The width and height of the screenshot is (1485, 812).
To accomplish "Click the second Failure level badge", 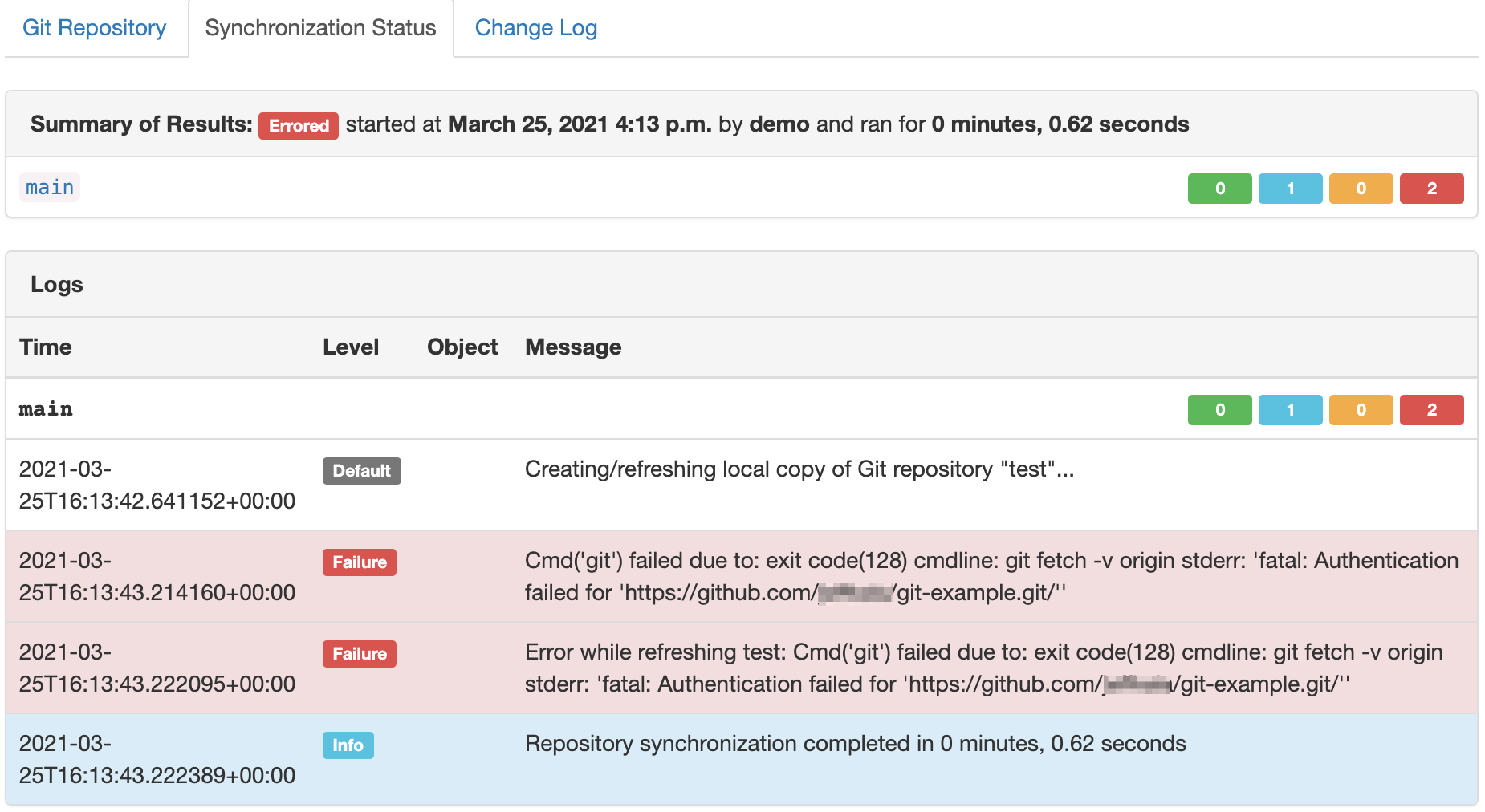I will coord(359,654).
